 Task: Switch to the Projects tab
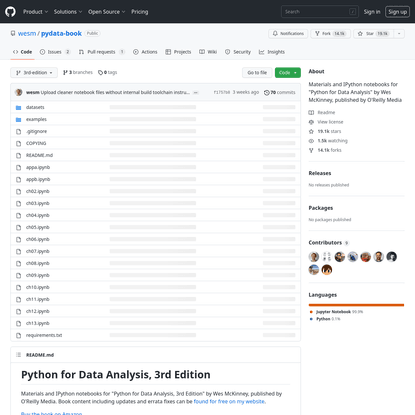pyautogui.click(x=178, y=52)
